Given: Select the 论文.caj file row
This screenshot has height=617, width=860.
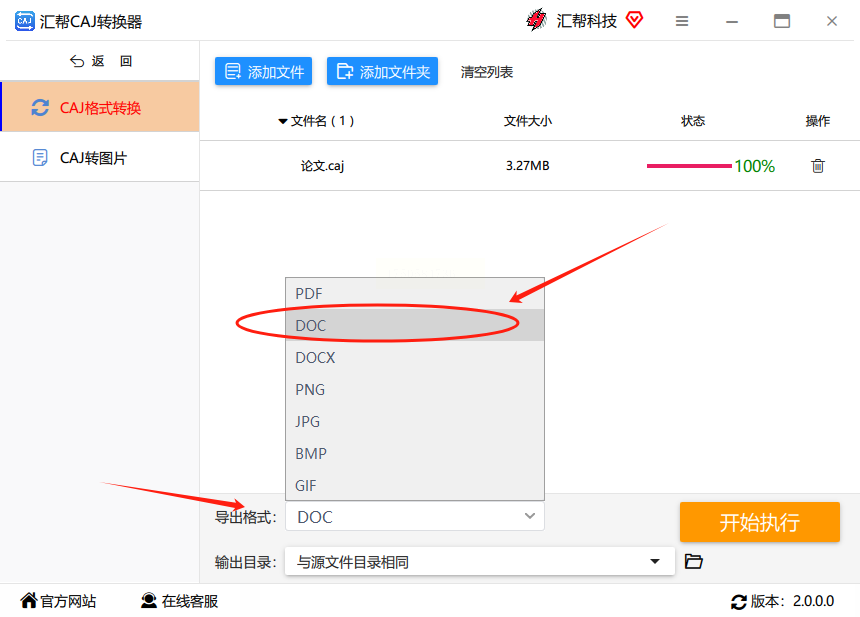Looking at the screenshot, I should [x=530, y=166].
